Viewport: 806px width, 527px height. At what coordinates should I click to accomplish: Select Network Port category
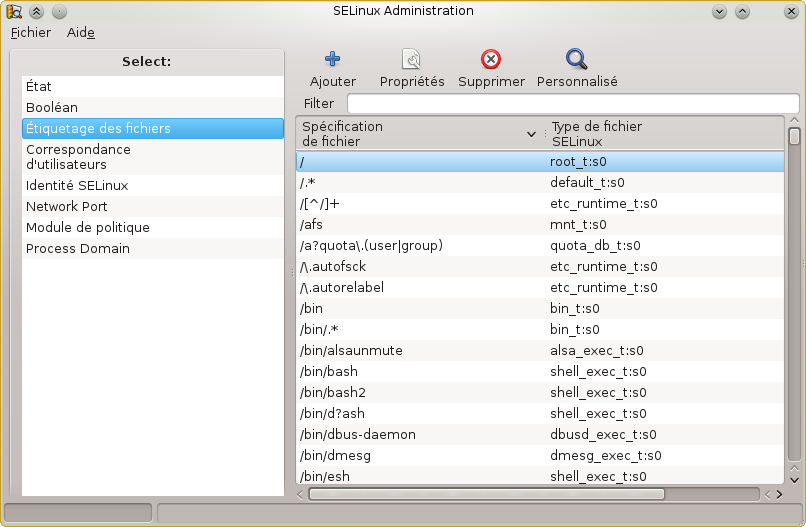tap(153, 207)
